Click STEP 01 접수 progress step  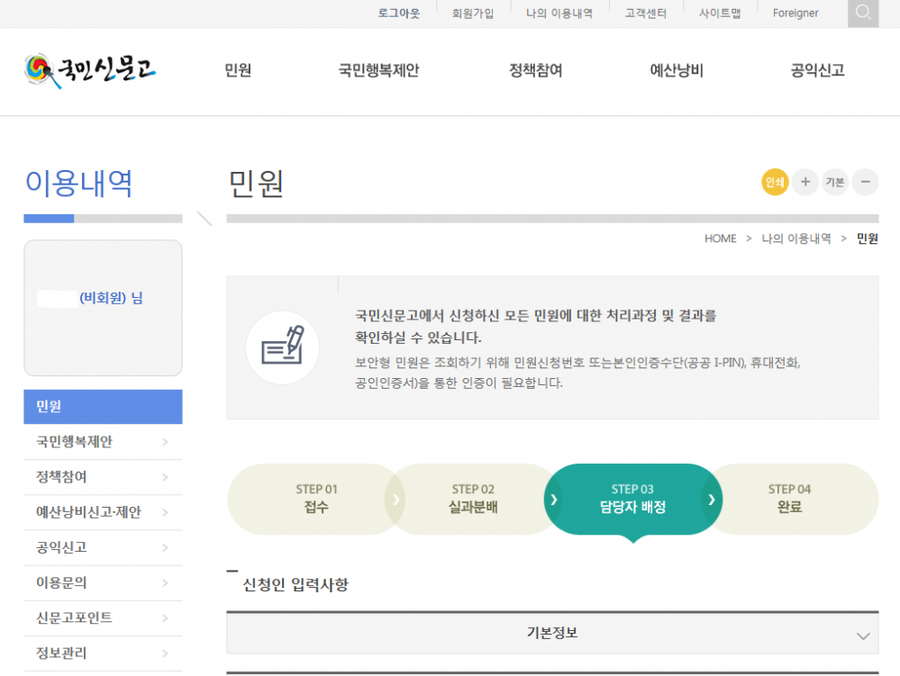316,499
